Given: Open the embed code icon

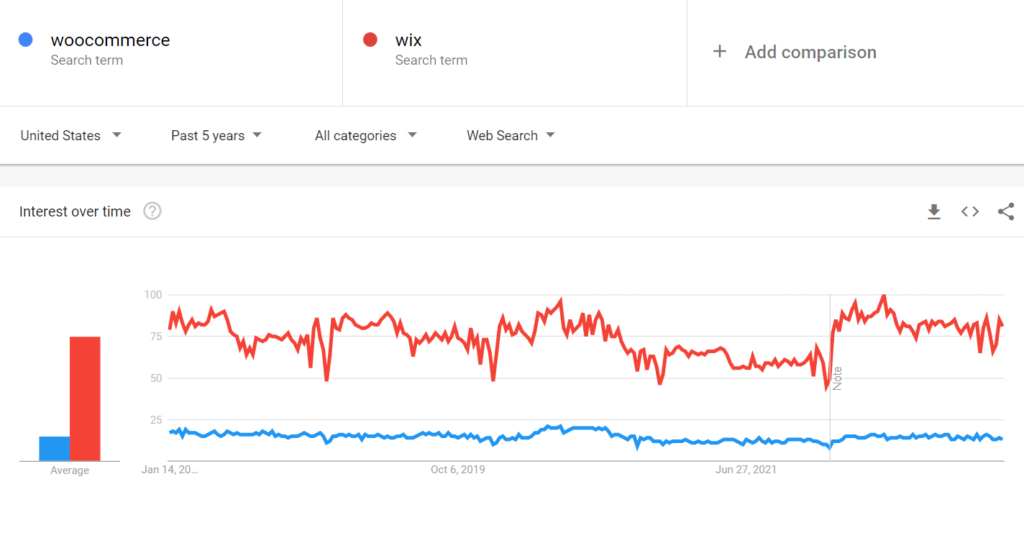Looking at the screenshot, I should pyautogui.click(x=970, y=212).
